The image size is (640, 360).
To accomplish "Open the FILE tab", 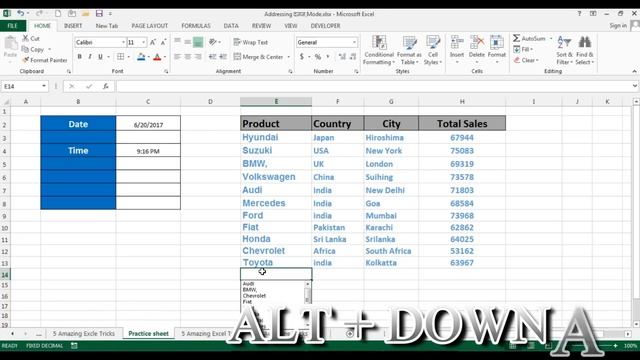I will pyautogui.click(x=13, y=26).
